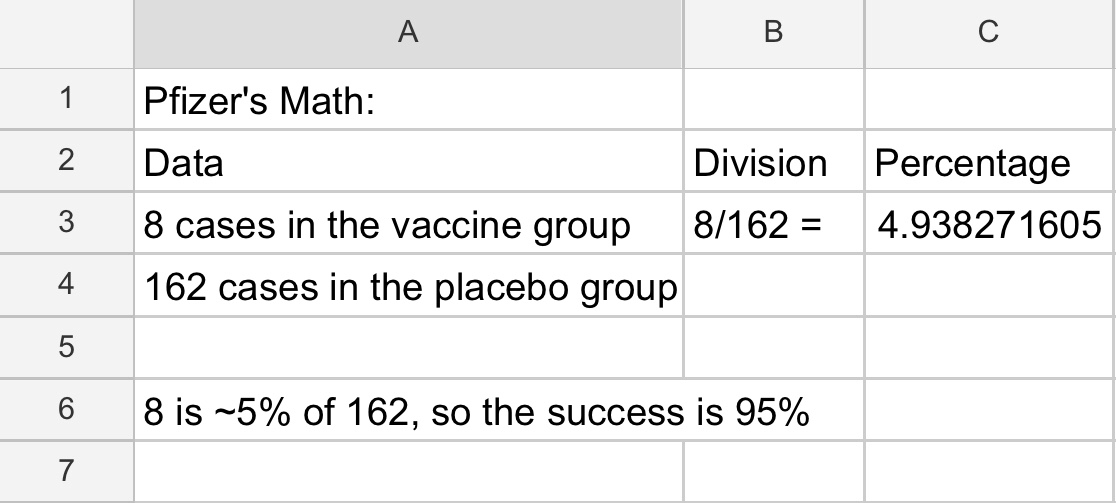Viewport: 1116px width, 503px height.
Task: Click empty cell in column A, row 5
Action: click(408, 347)
